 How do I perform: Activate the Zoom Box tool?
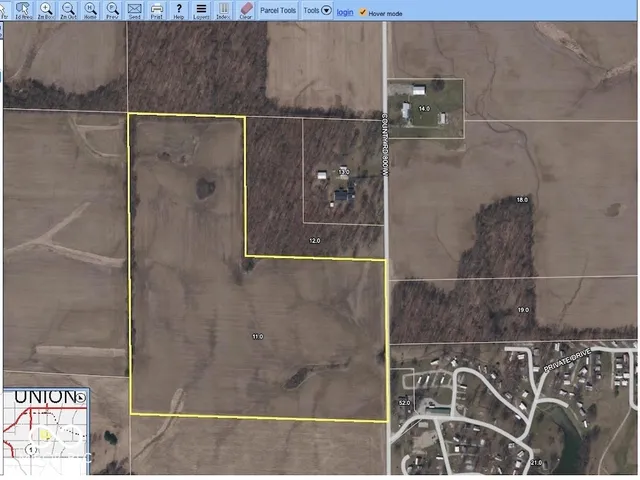(46, 11)
